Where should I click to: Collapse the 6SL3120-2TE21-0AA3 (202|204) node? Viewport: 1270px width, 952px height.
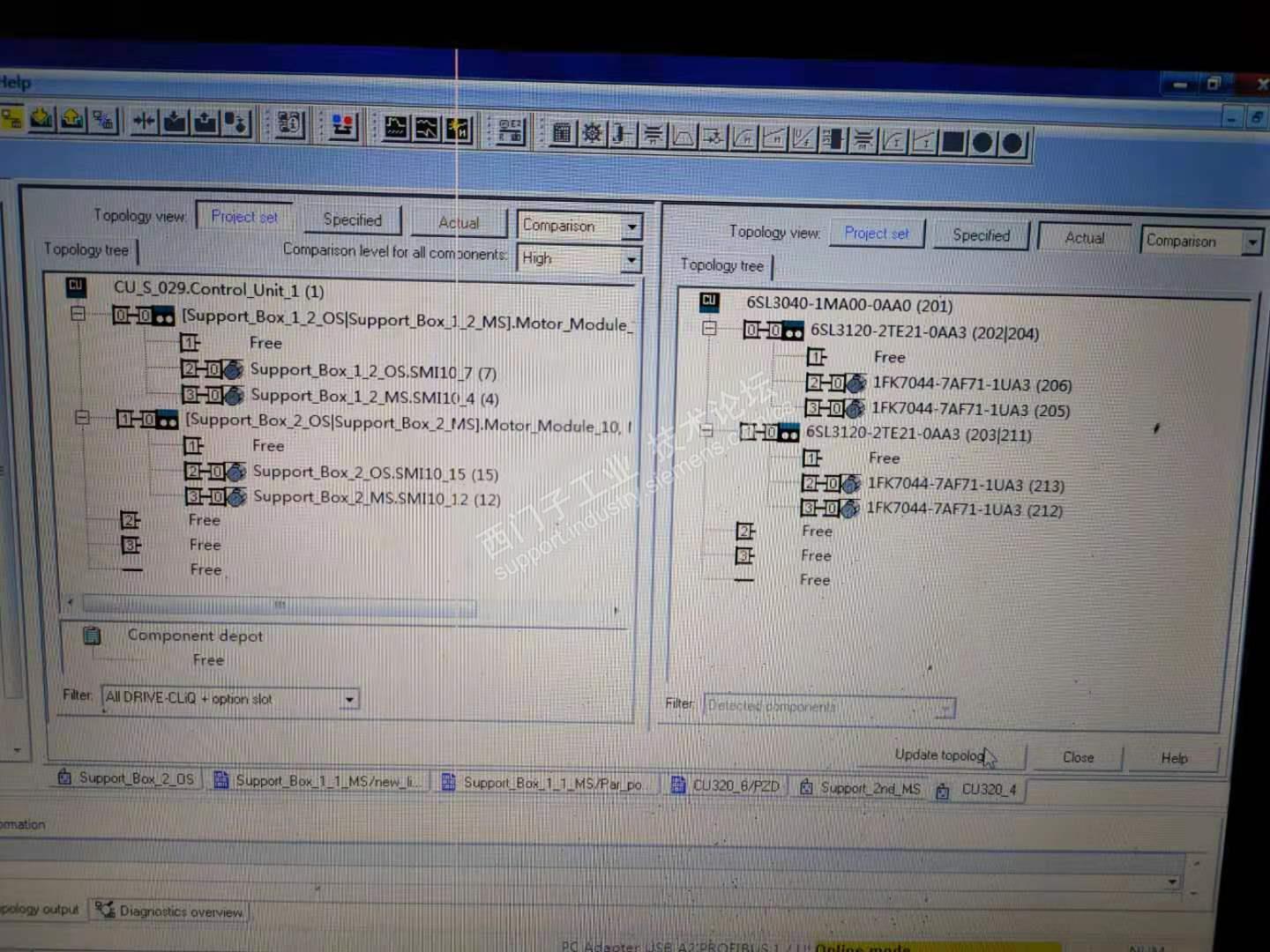coord(710,328)
